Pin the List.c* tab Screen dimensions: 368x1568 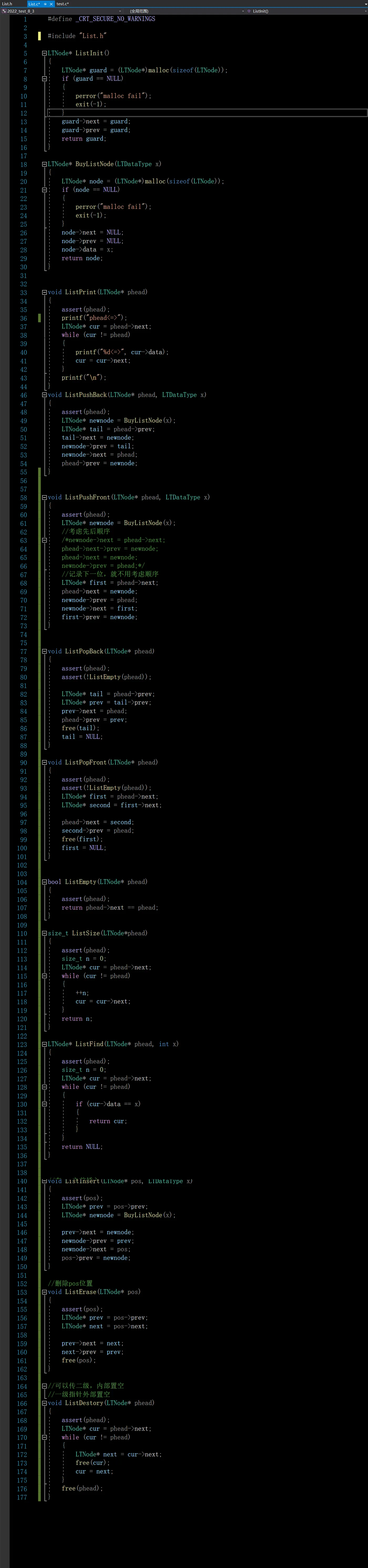45,4
